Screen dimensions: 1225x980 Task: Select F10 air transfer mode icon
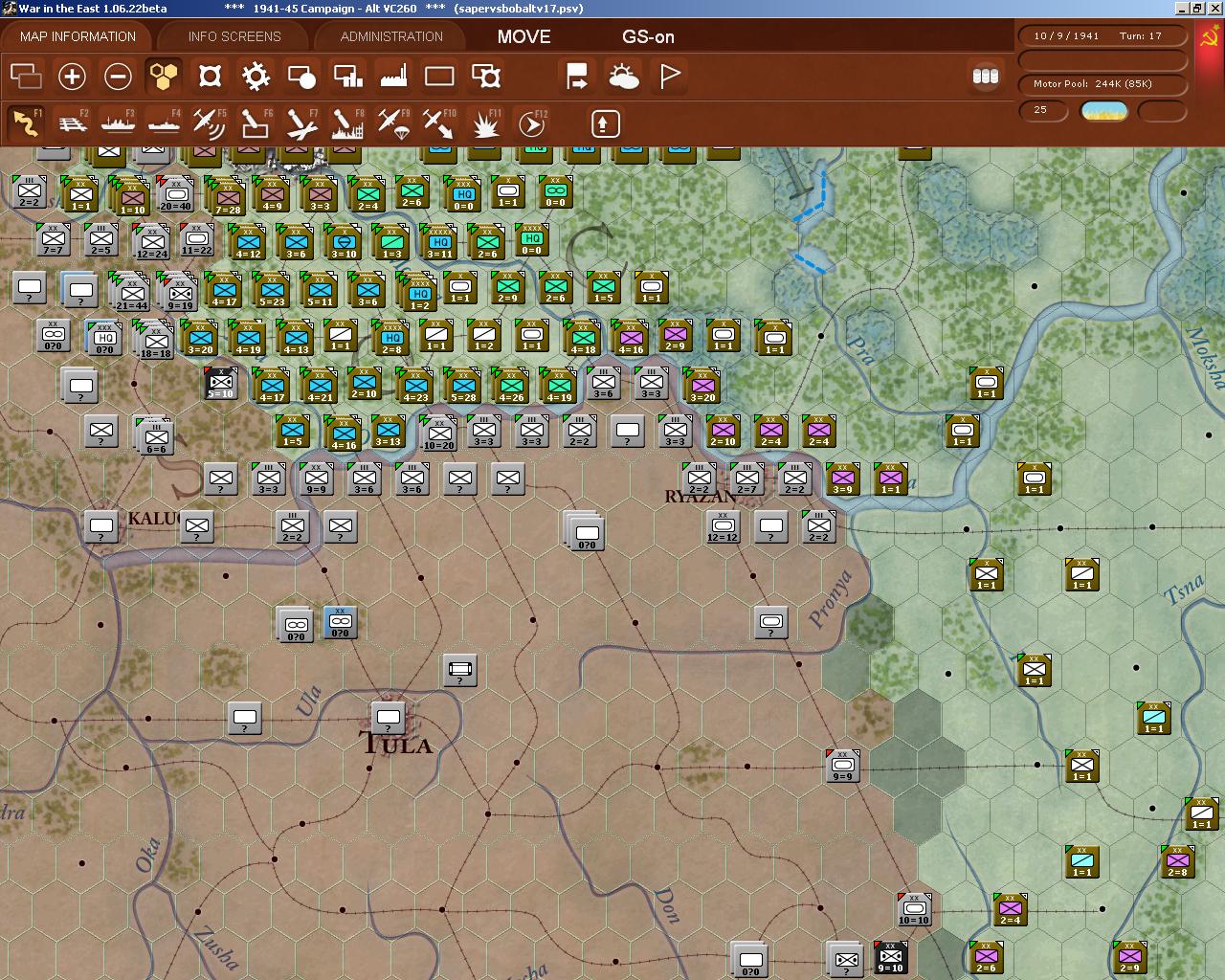point(439,123)
